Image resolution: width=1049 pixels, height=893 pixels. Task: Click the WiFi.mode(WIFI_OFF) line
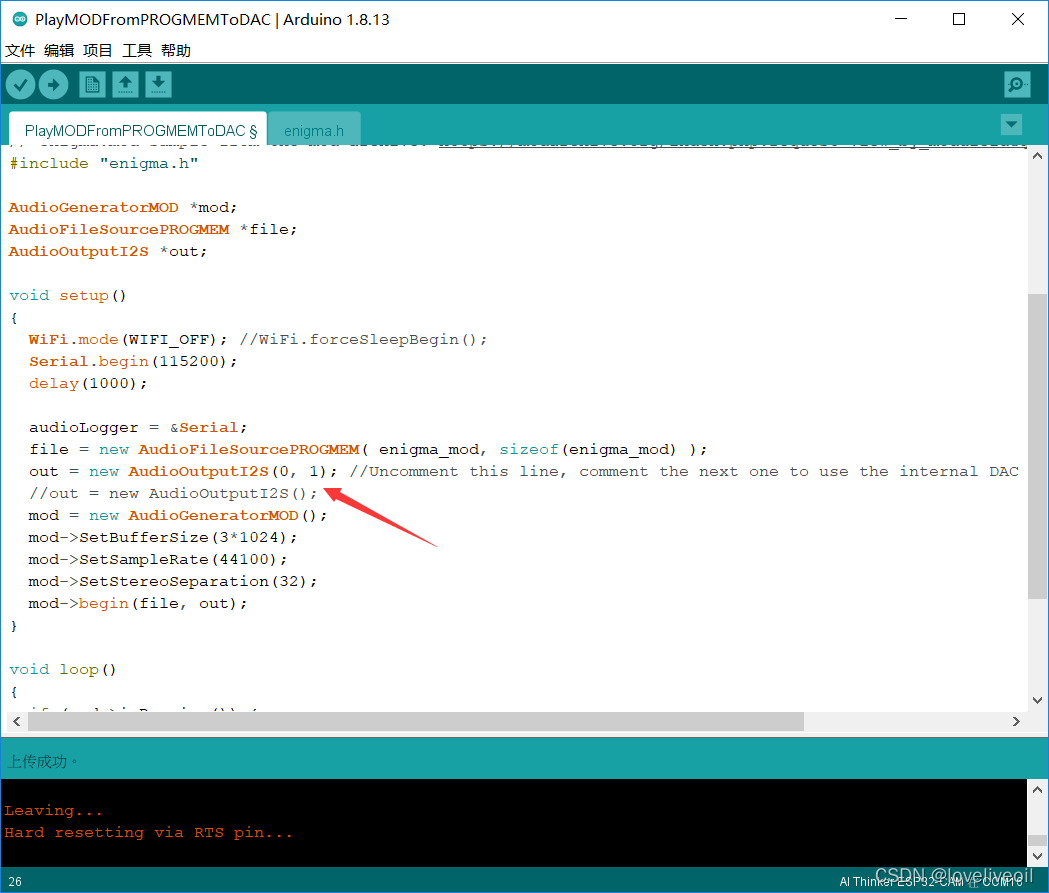(258, 340)
